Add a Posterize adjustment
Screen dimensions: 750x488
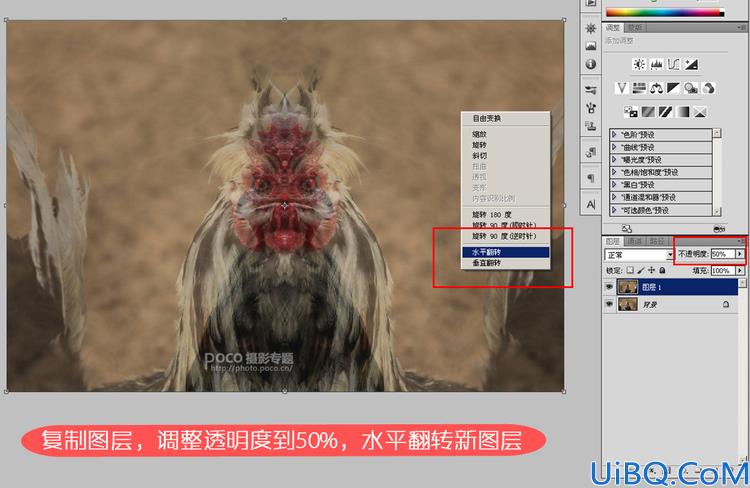point(648,112)
